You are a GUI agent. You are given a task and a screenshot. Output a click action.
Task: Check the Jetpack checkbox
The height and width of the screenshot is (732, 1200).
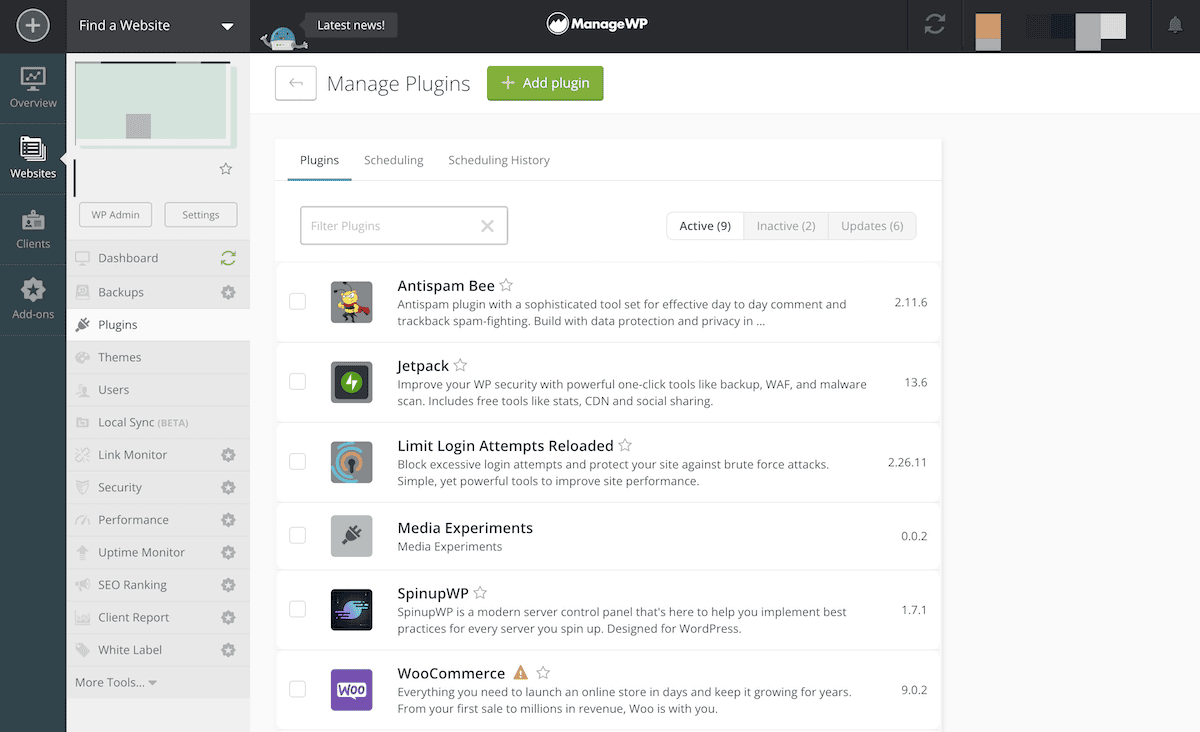pos(297,381)
